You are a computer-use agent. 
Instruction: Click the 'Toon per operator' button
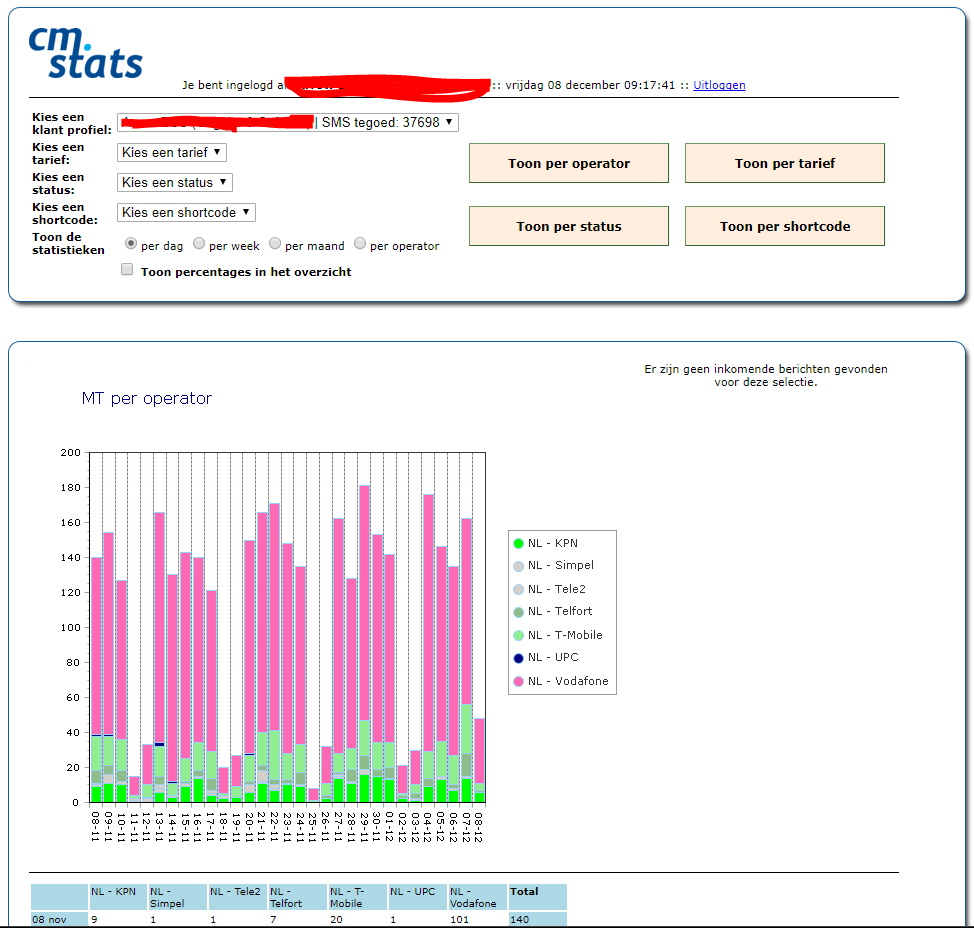[x=569, y=163]
